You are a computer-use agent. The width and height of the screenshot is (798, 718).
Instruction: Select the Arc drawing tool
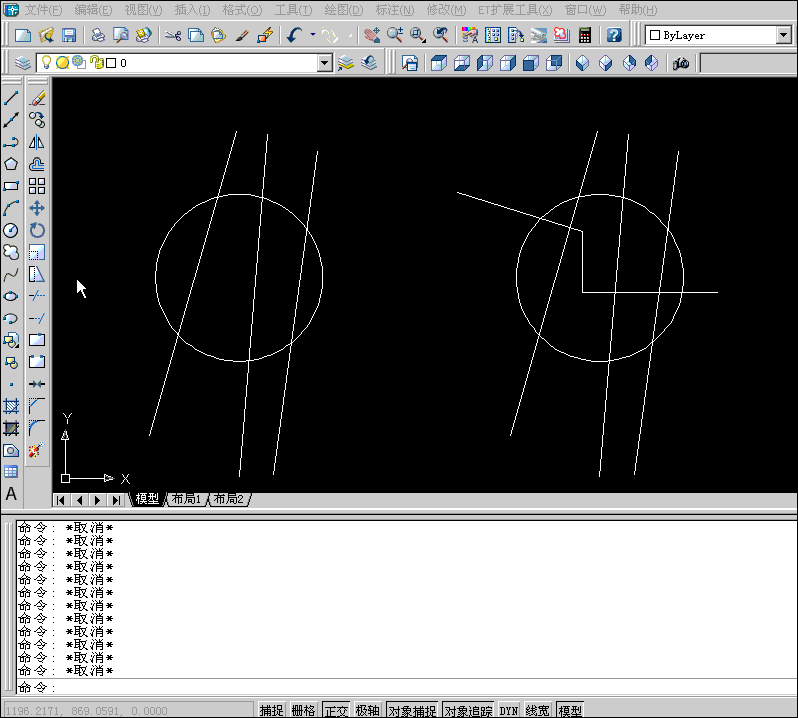pyautogui.click(x=11, y=208)
